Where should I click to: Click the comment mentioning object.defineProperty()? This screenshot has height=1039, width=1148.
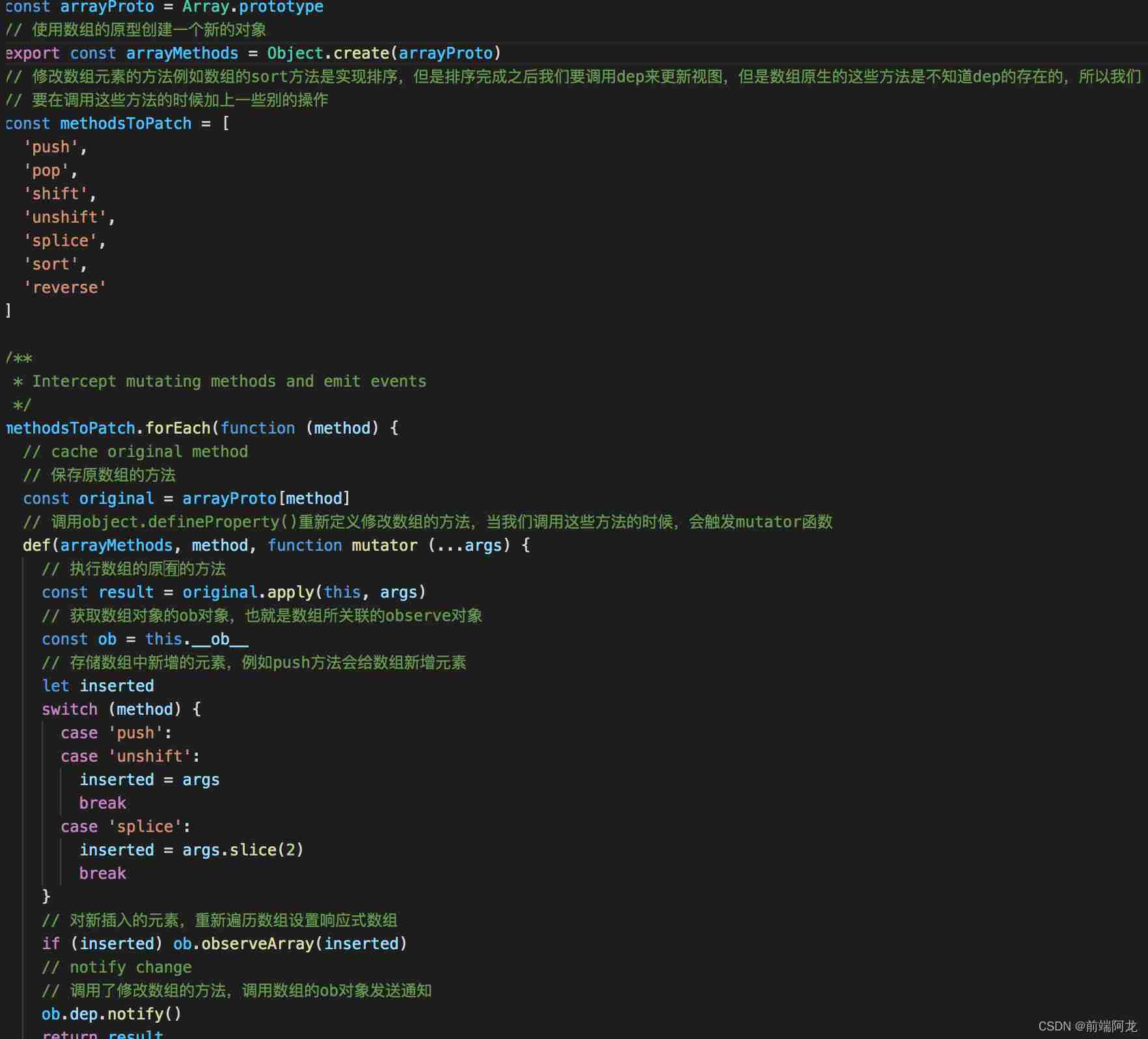click(x=428, y=522)
